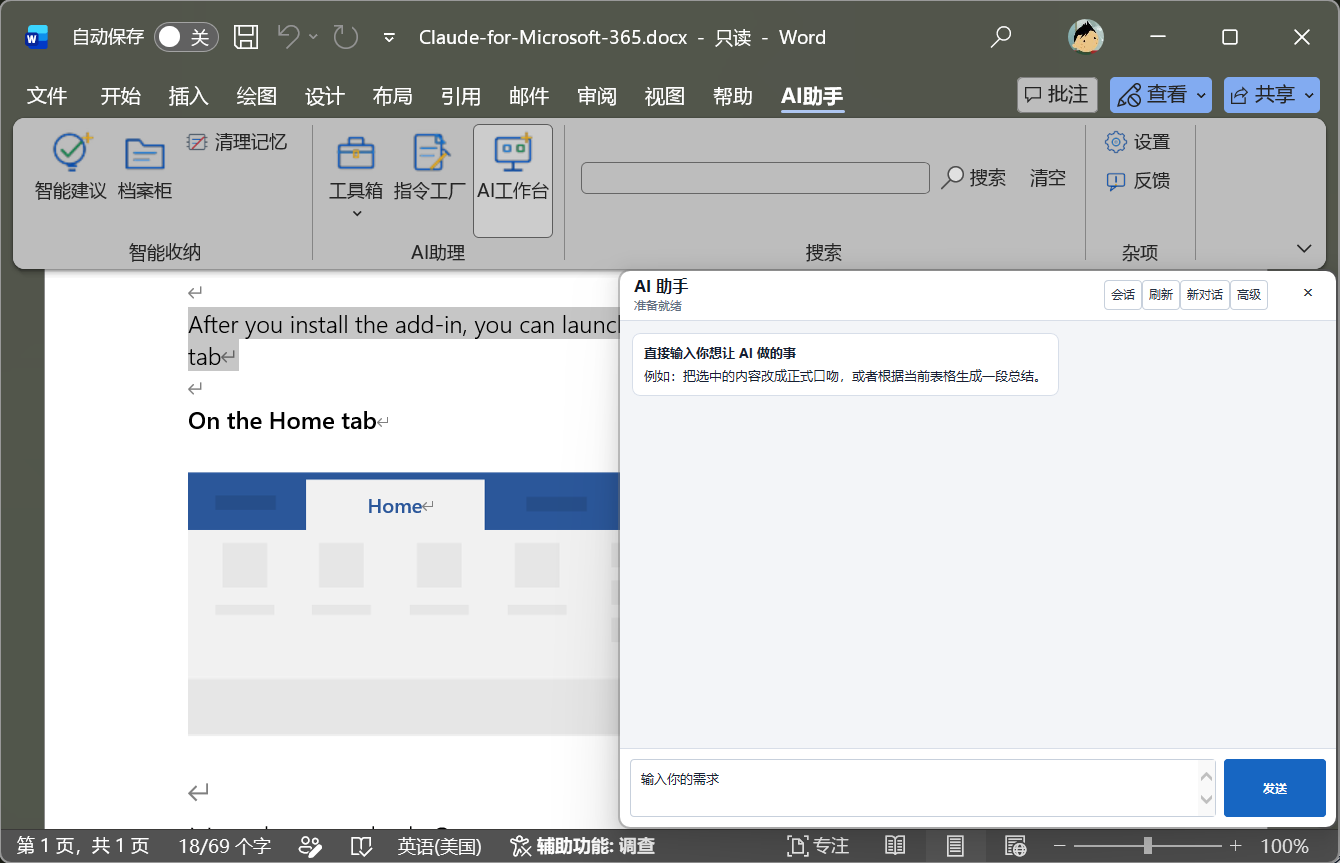Click the 'On the Home tab' heading

[x=282, y=421]
